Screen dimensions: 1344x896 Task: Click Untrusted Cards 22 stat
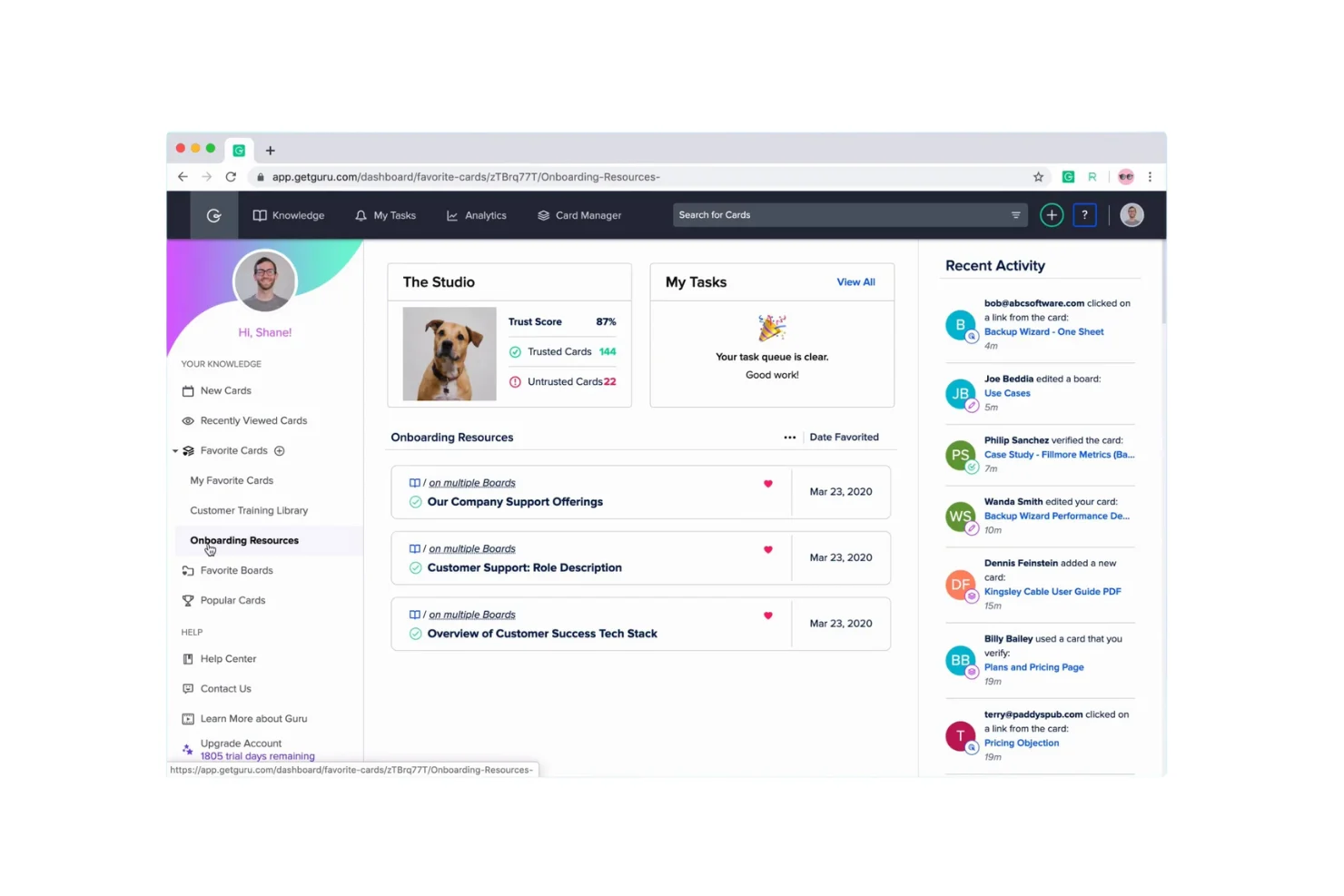(563, 381)
